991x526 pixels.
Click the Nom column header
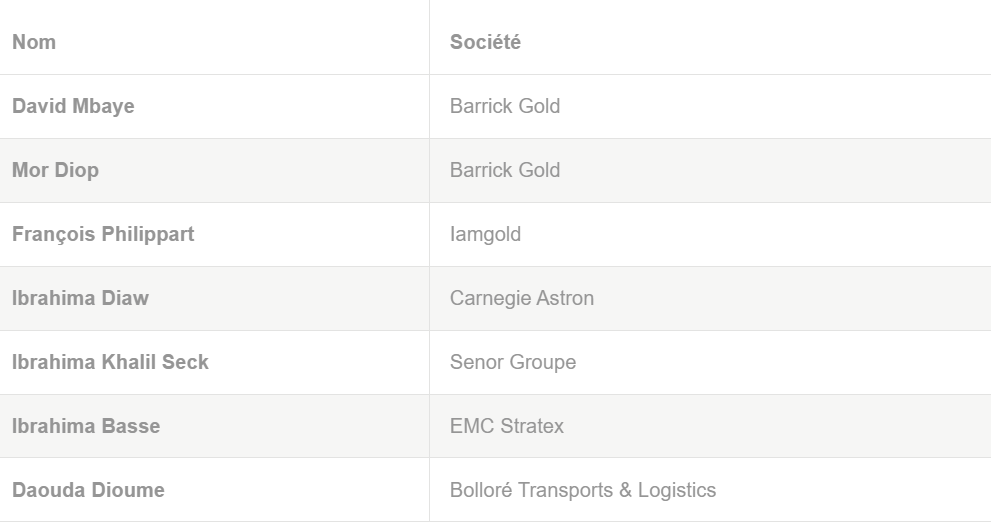(34, 43)
